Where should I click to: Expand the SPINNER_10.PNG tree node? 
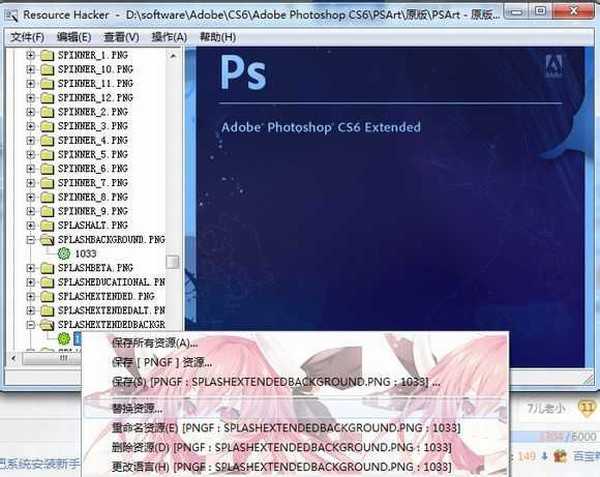point(31,70)
